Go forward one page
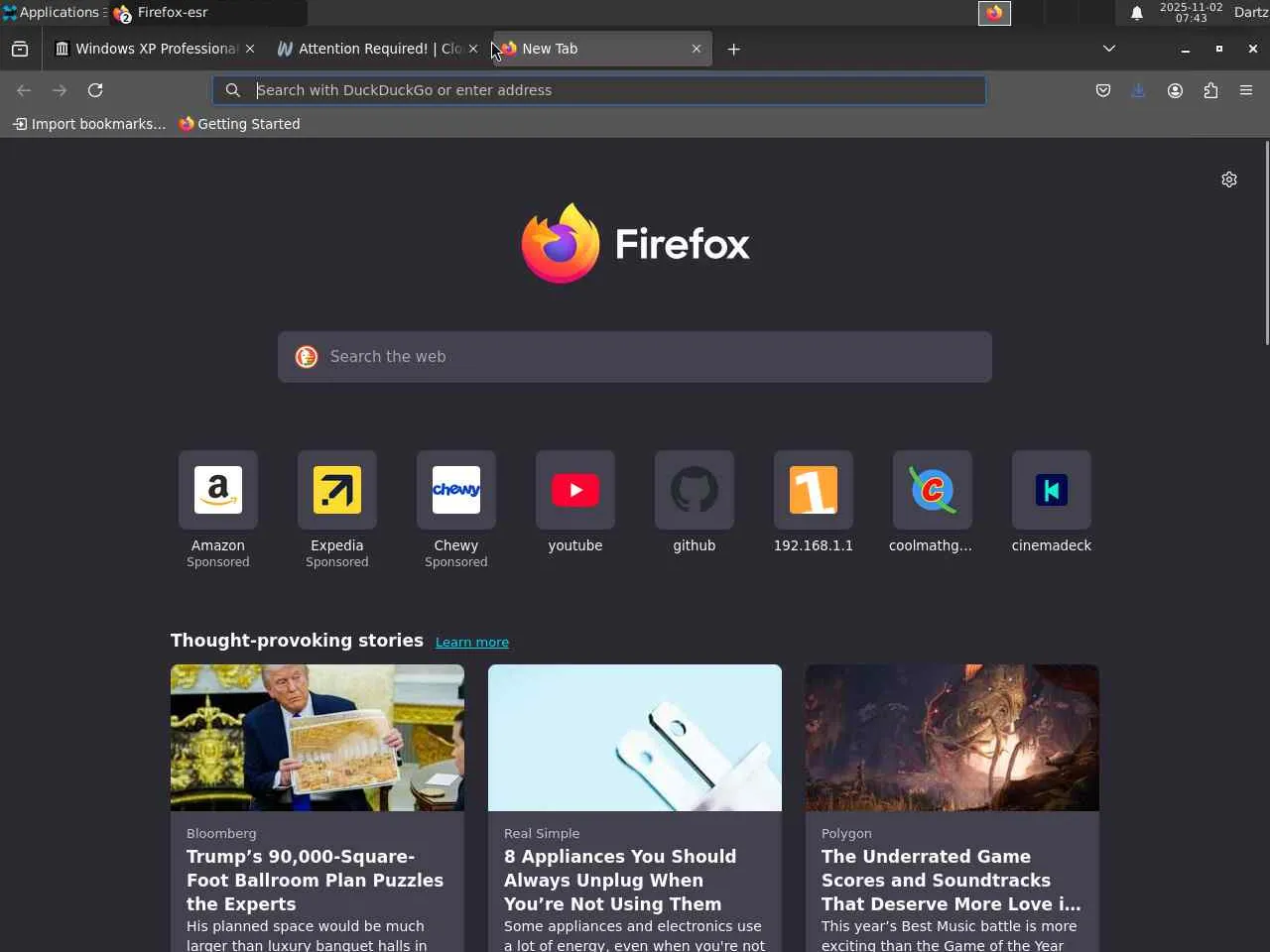Screen dimensions: 1270x952 click(x=60, y=90)
